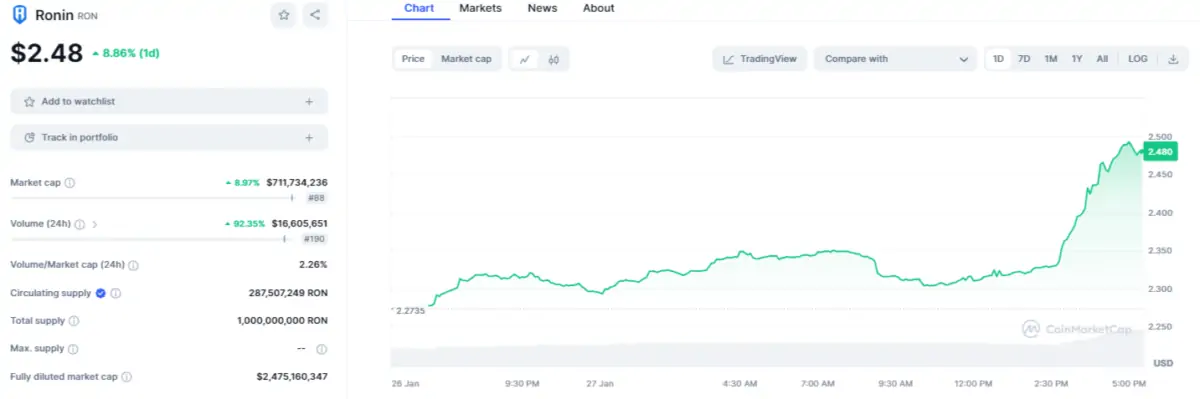The height and width of the screenshot is (399, 1200).
Task: Open the Chart tab
Action: pyautogui.click(x=418, y=8)
